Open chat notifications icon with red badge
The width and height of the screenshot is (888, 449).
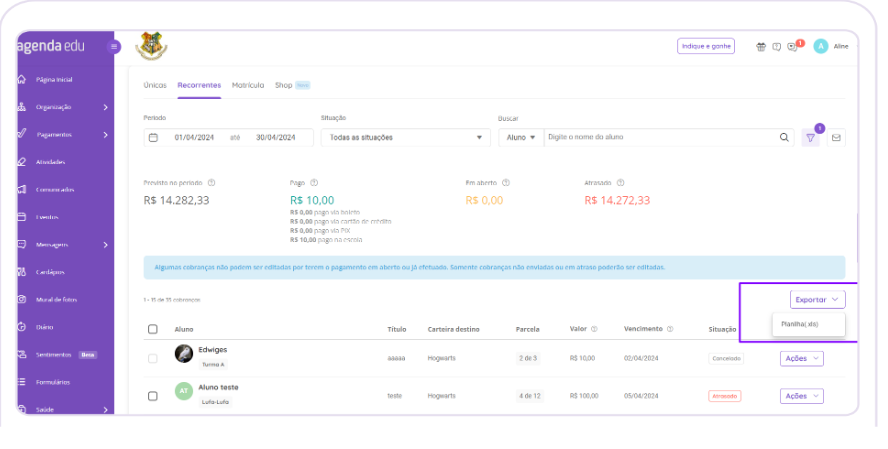point(793,46)
